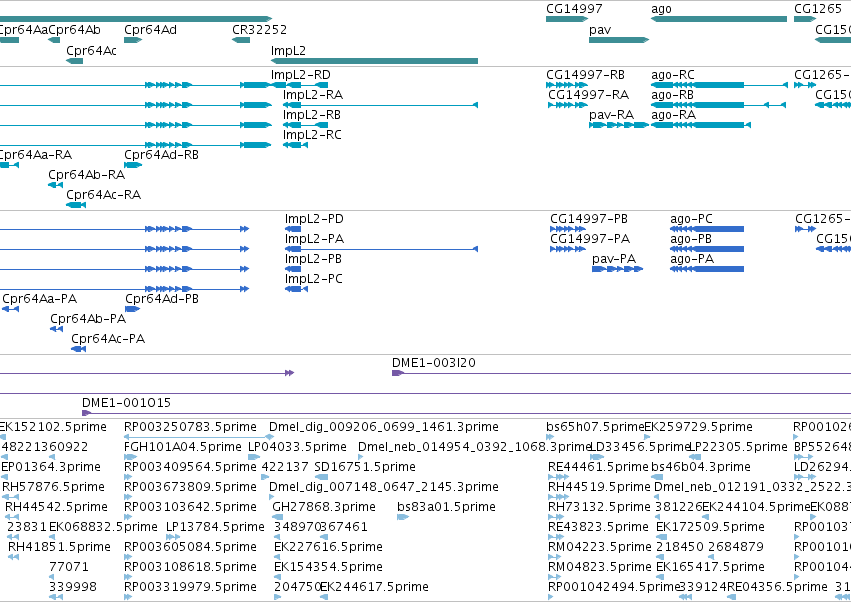
Task: Click the Cpr64Ab gene label
Action: (74, 29)
